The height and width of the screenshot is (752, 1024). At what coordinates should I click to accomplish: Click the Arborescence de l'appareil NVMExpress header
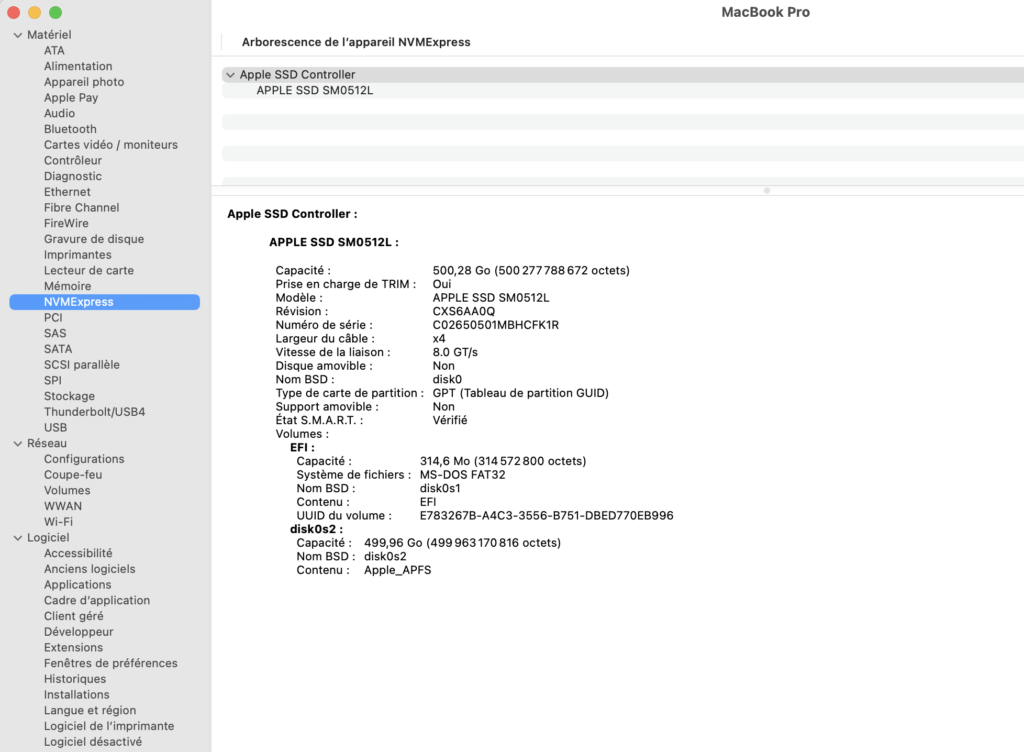point(356,42)
